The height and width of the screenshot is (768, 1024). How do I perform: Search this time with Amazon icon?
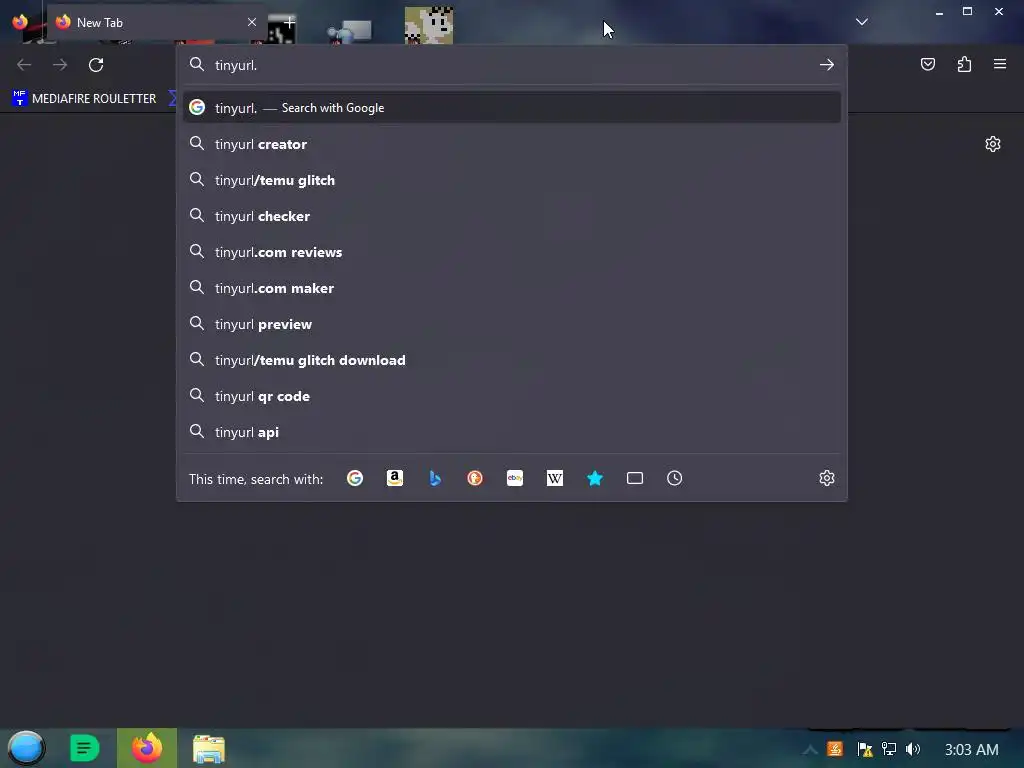pos(394,478)
